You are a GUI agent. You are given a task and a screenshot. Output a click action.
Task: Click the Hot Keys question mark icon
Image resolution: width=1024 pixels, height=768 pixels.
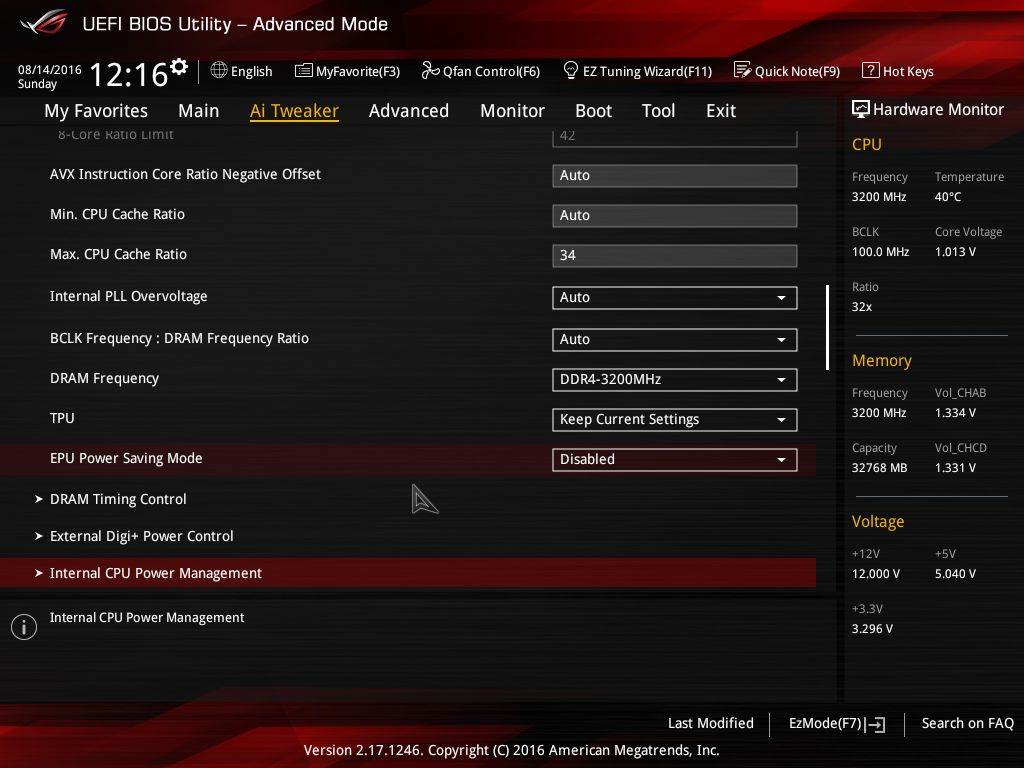(871, 70)
